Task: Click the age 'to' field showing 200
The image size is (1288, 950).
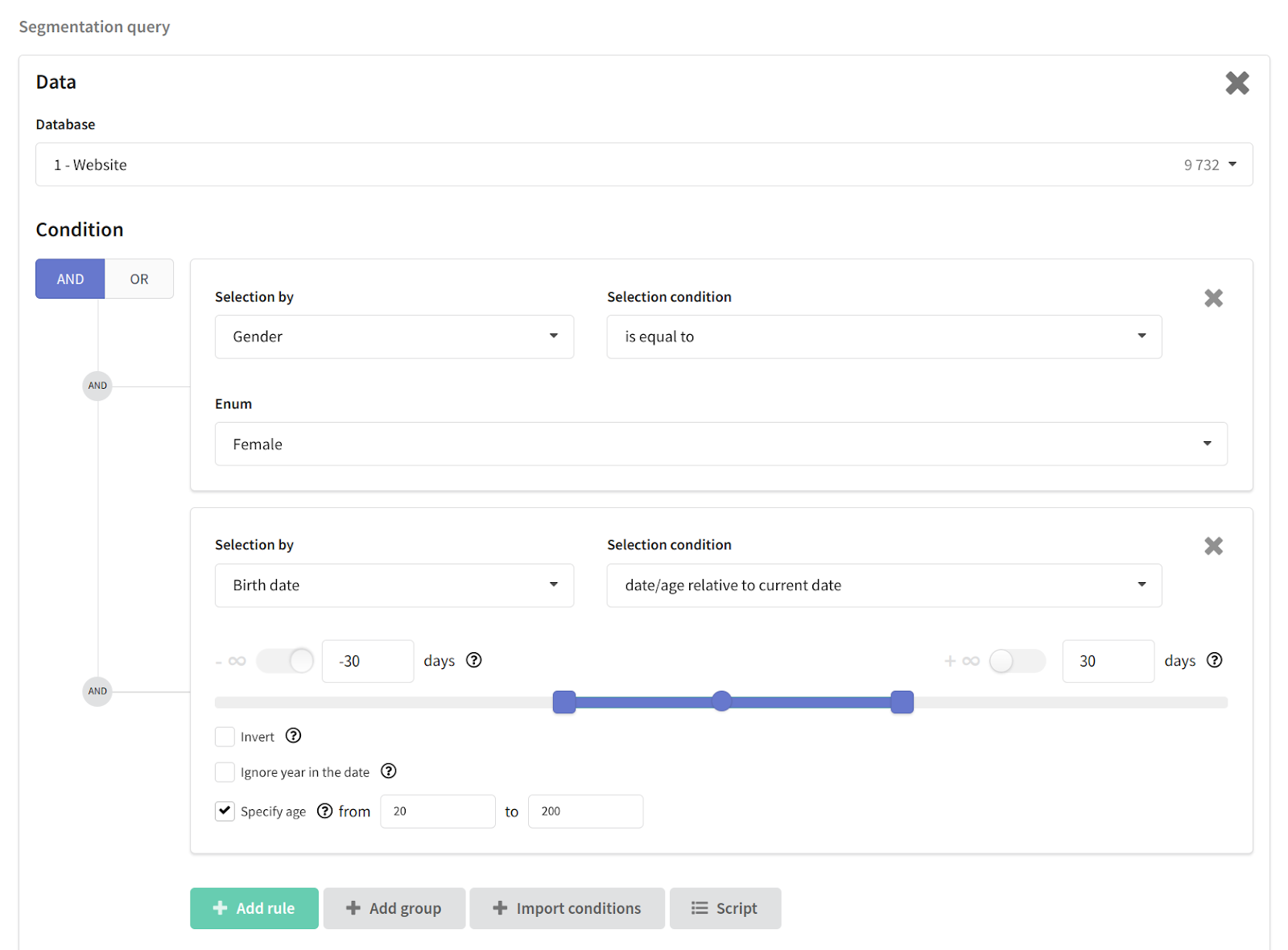Action: [x=585, y=811]
